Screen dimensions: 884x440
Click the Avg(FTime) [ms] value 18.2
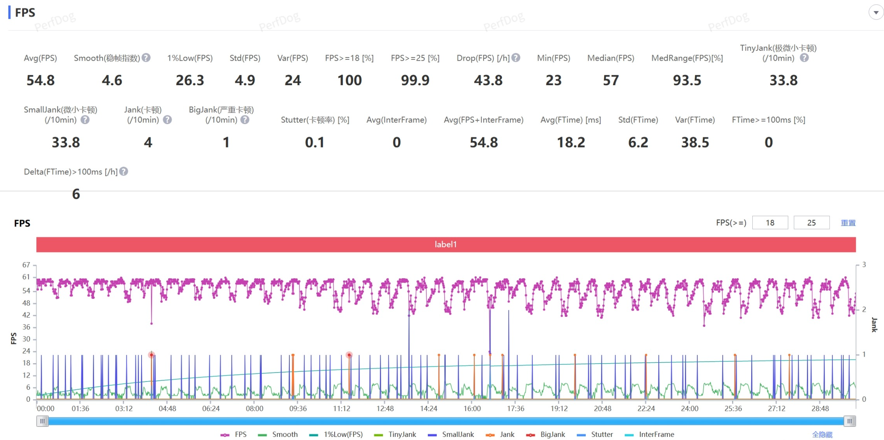pyautogui.click(x=571, y=143)
